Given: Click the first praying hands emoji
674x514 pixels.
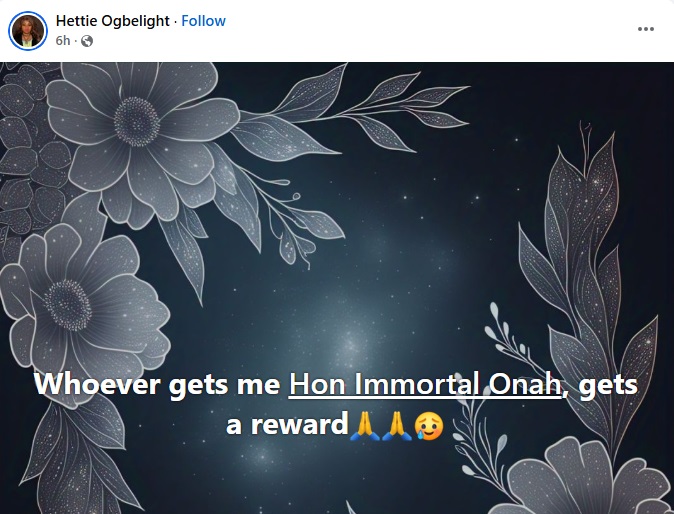Looking at the screenshot, I should pyautogui.click(x=365, y=425).
